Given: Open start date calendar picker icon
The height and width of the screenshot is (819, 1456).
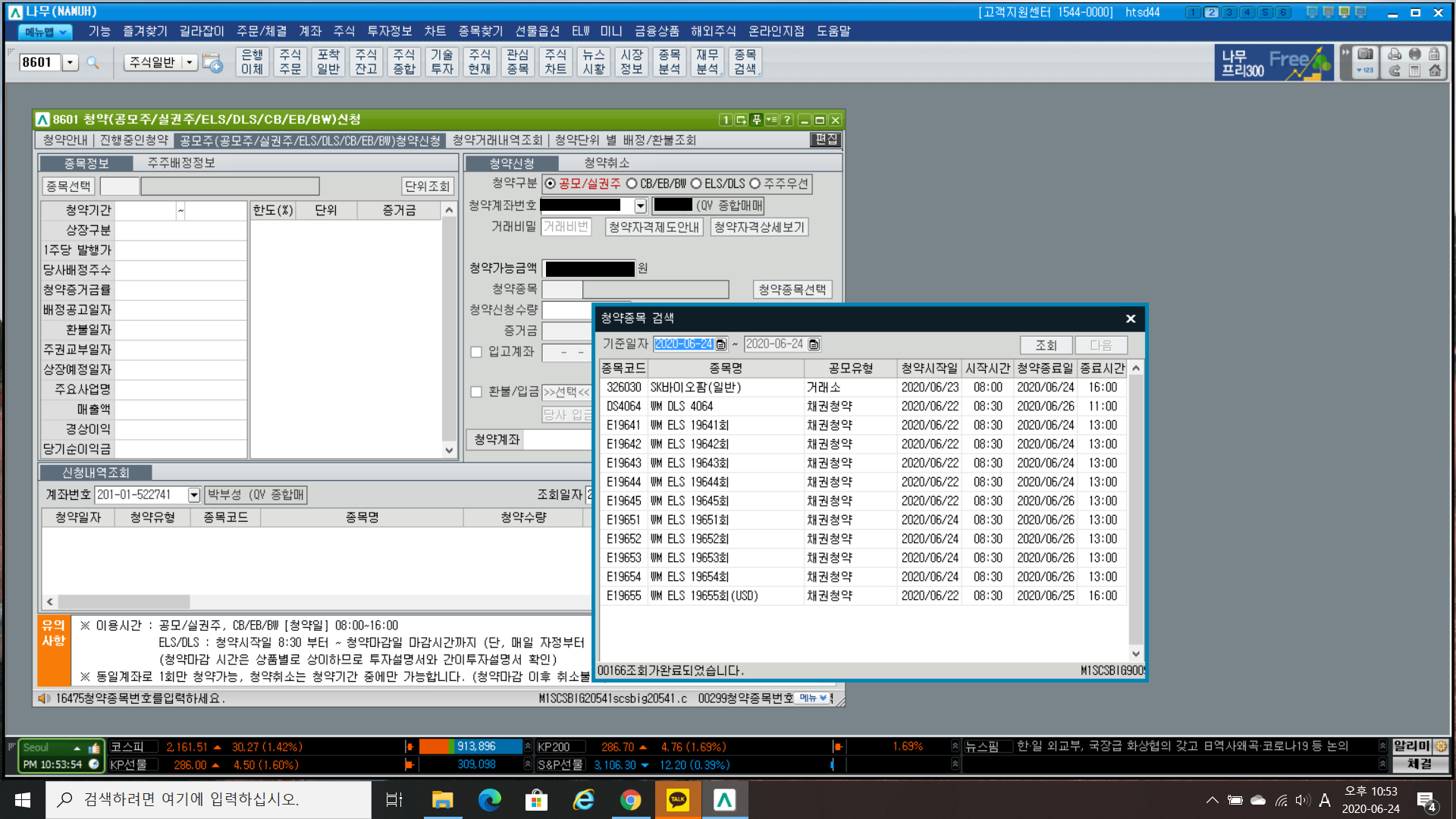Looking at the screenshot, I should (721, 344).
